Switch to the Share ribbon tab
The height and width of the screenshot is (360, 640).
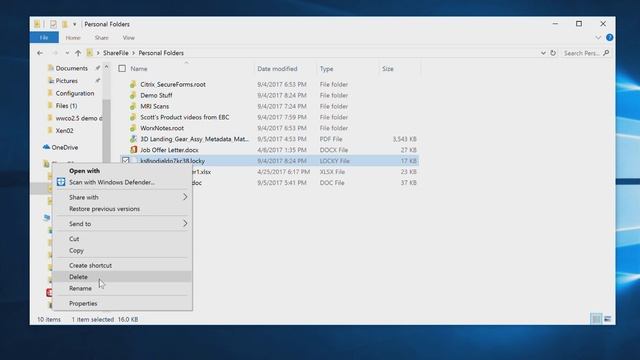point(101,38)
